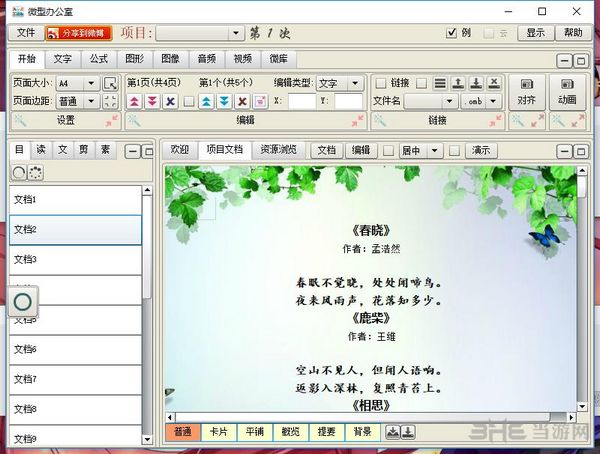The width and height of the screenshot is (600, 454).
Task: Click the fit-margins corner brackets icon
Action: 110,101
